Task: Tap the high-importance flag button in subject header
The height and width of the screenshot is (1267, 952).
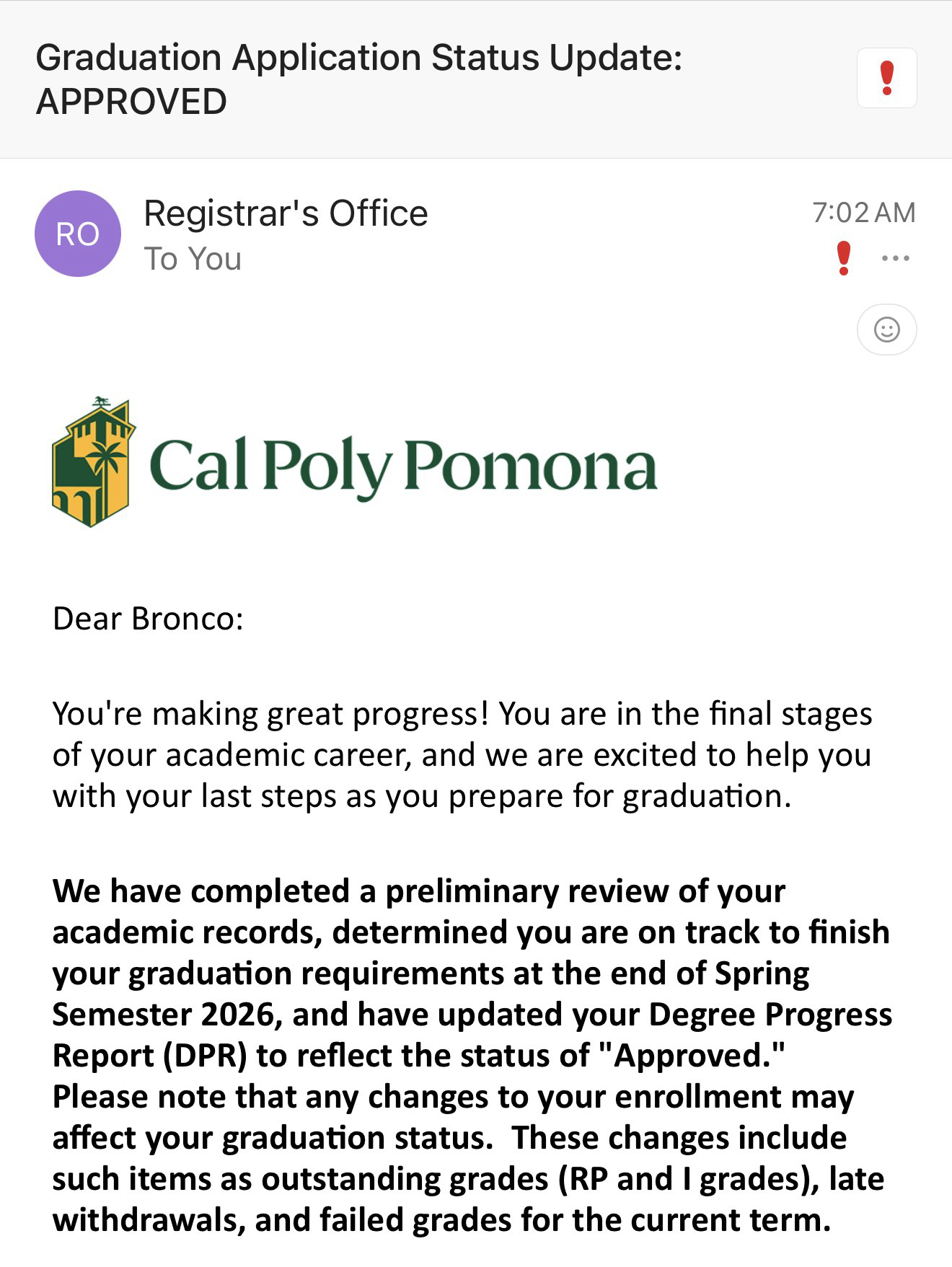Action: (x=886, y=78)
